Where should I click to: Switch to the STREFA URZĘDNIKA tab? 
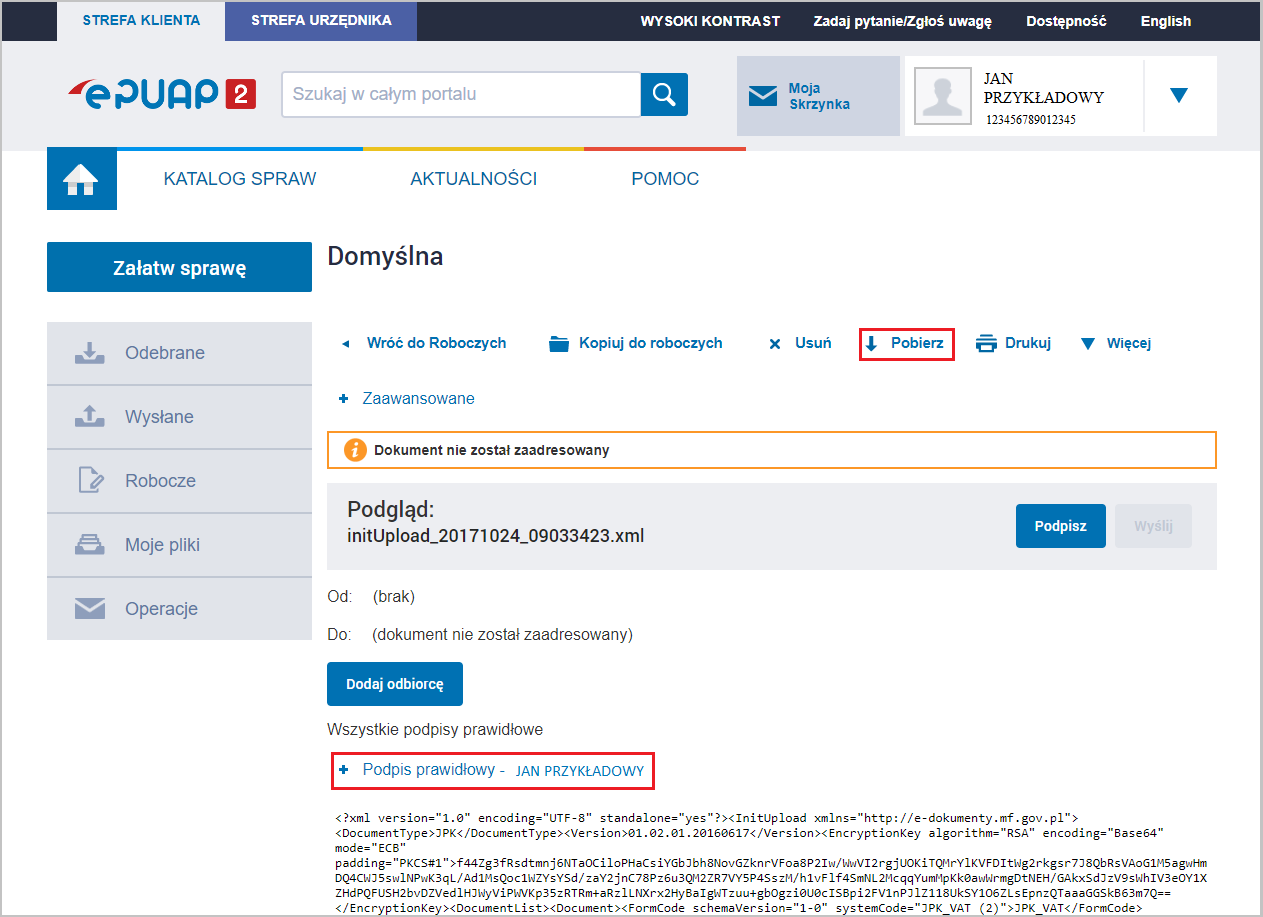tap(320, 21)
